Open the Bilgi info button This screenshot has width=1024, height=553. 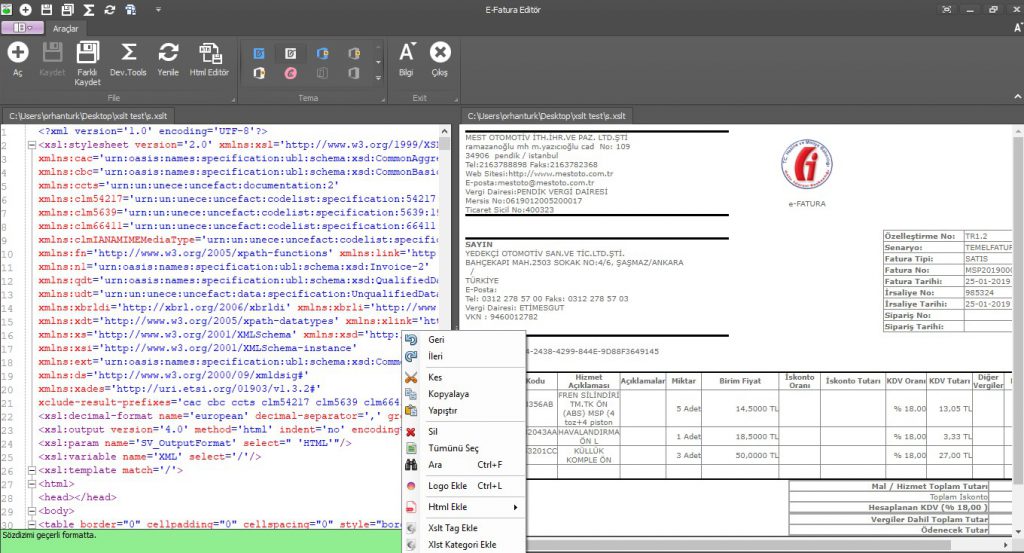pos(406,59)
